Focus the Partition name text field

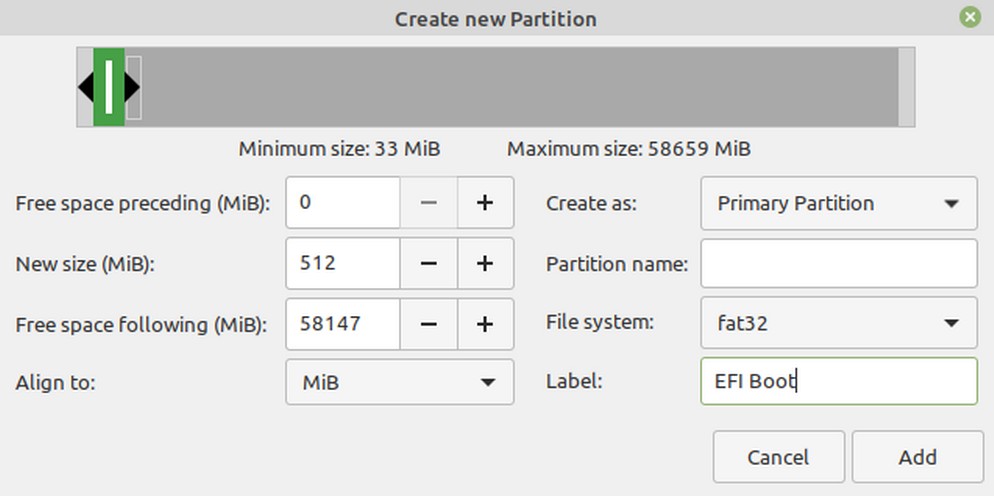[x=838, y=264]
